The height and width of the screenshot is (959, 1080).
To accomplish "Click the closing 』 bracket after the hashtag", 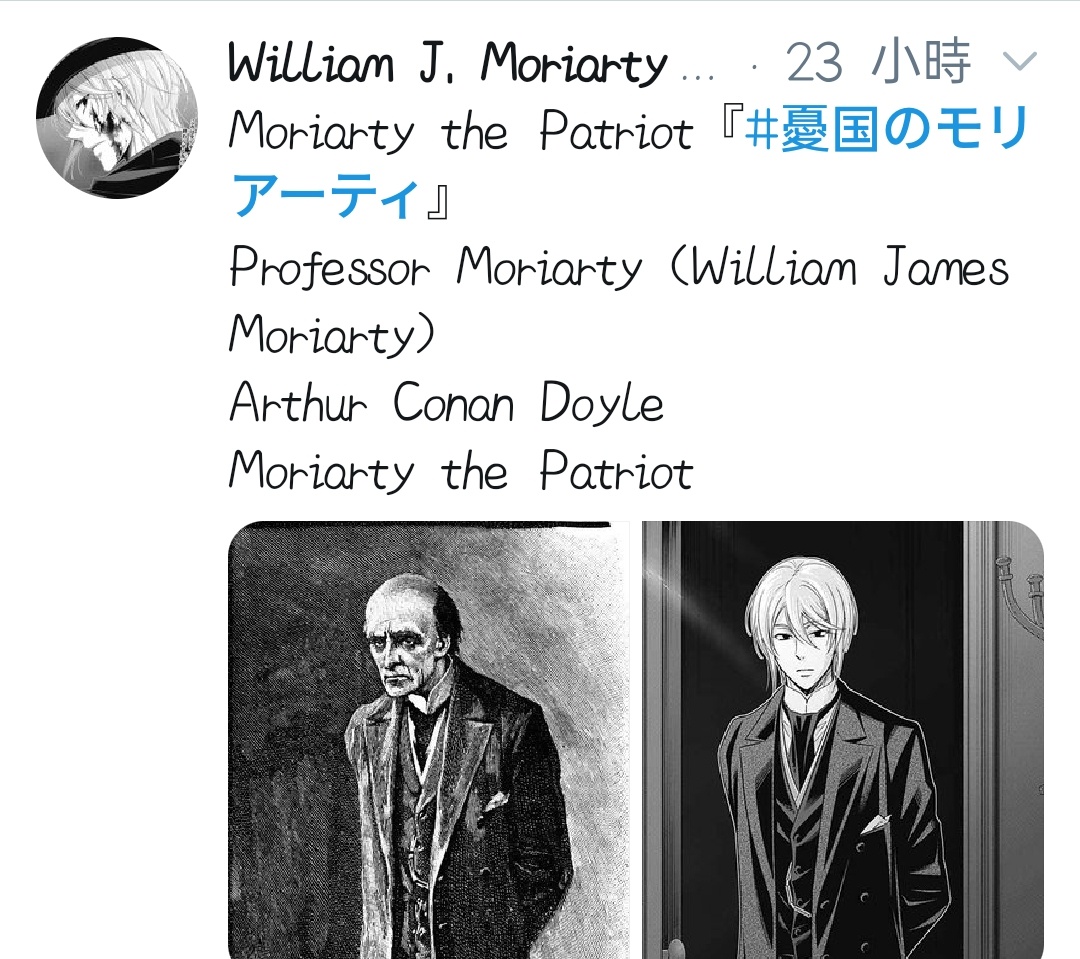I will (x=437, y=198).
